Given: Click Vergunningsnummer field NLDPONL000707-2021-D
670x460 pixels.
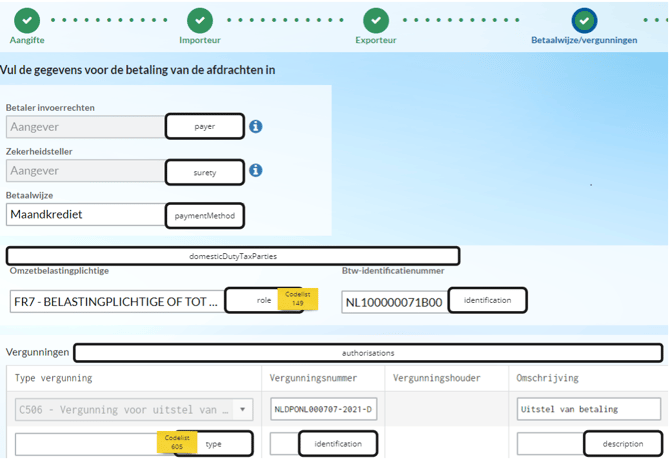Looking at the screenshot, I should coord(323,409).
